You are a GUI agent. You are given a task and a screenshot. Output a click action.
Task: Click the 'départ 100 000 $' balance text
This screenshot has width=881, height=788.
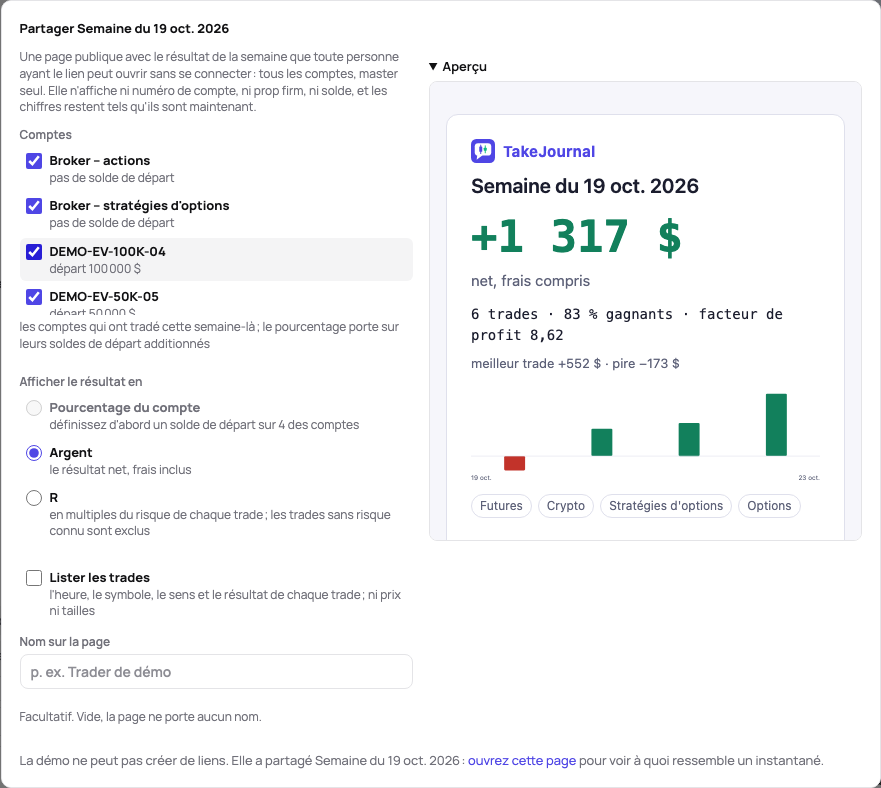tap(95, 269)
